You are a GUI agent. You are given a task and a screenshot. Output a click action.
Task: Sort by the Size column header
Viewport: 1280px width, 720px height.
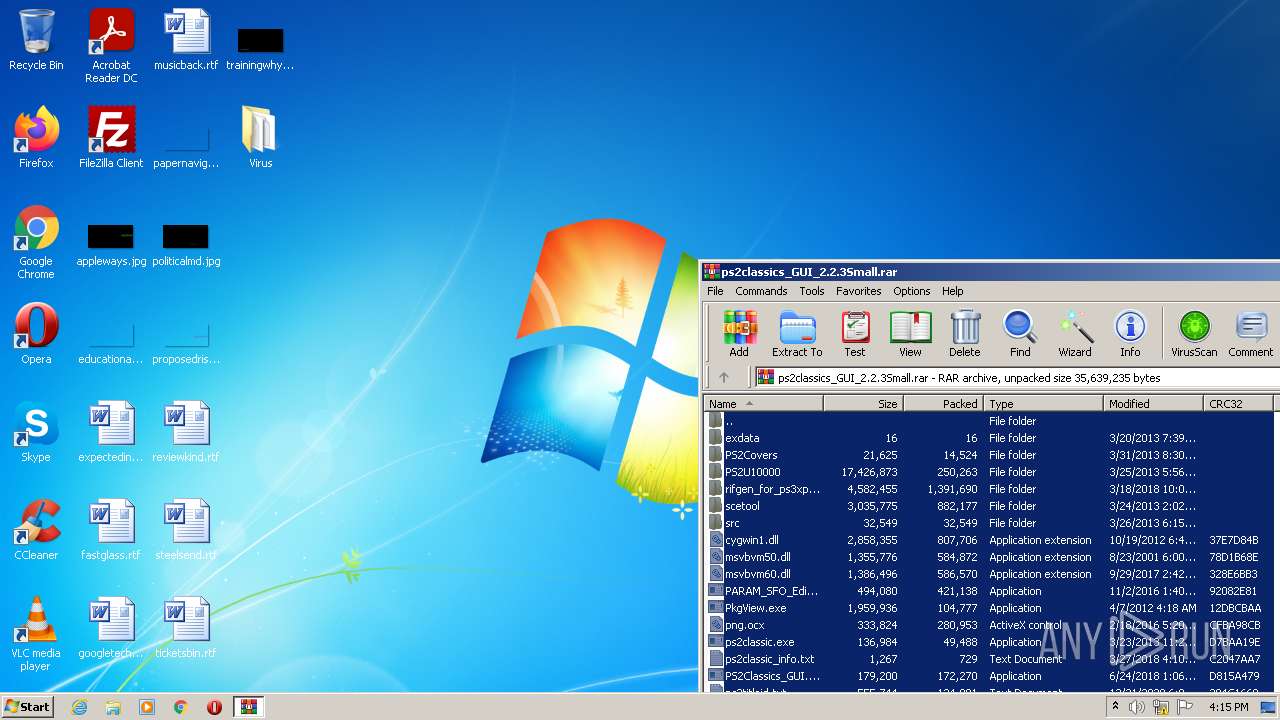[863, 404]
